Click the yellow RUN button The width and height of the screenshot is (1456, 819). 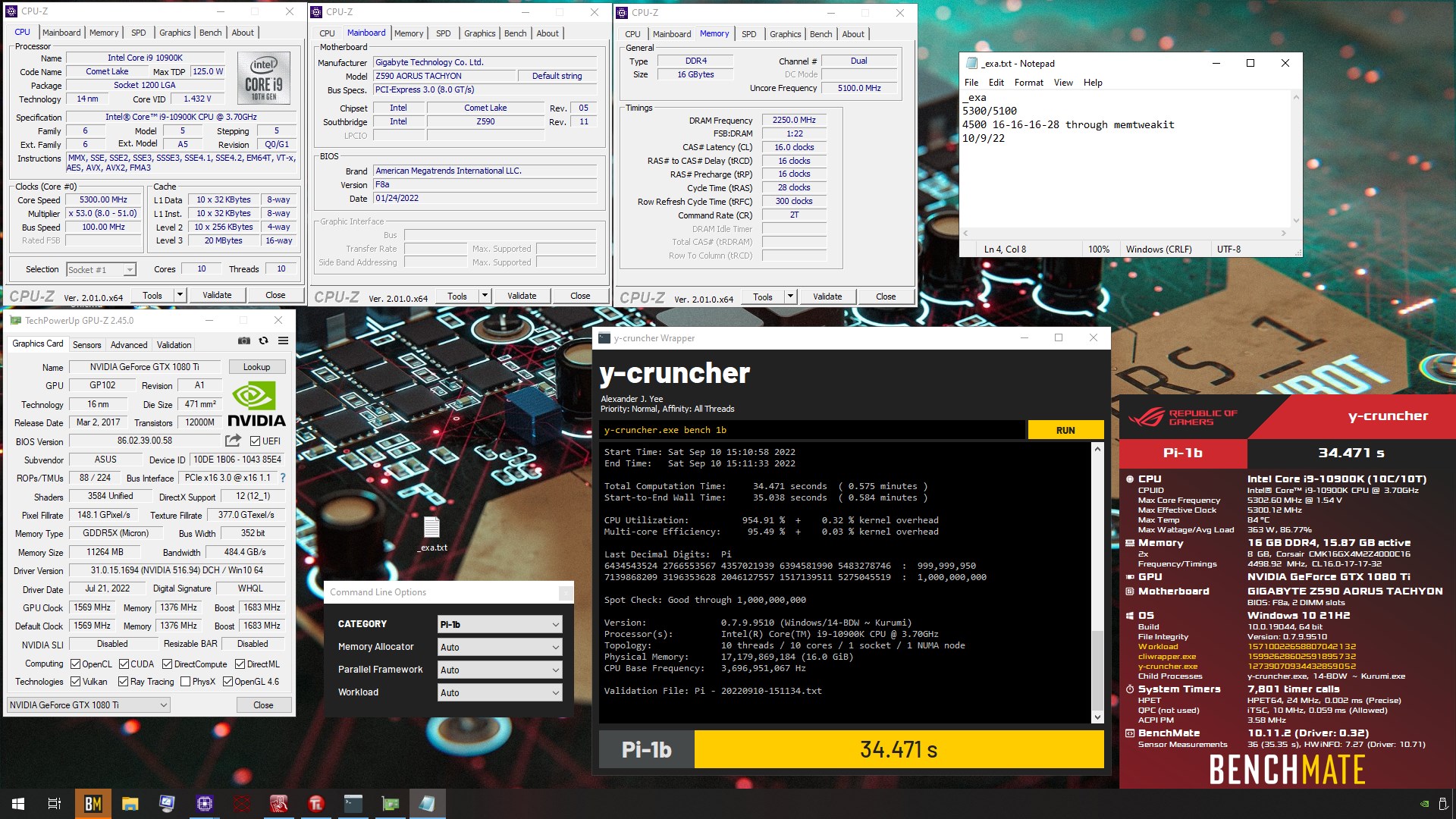point(1065,430)
